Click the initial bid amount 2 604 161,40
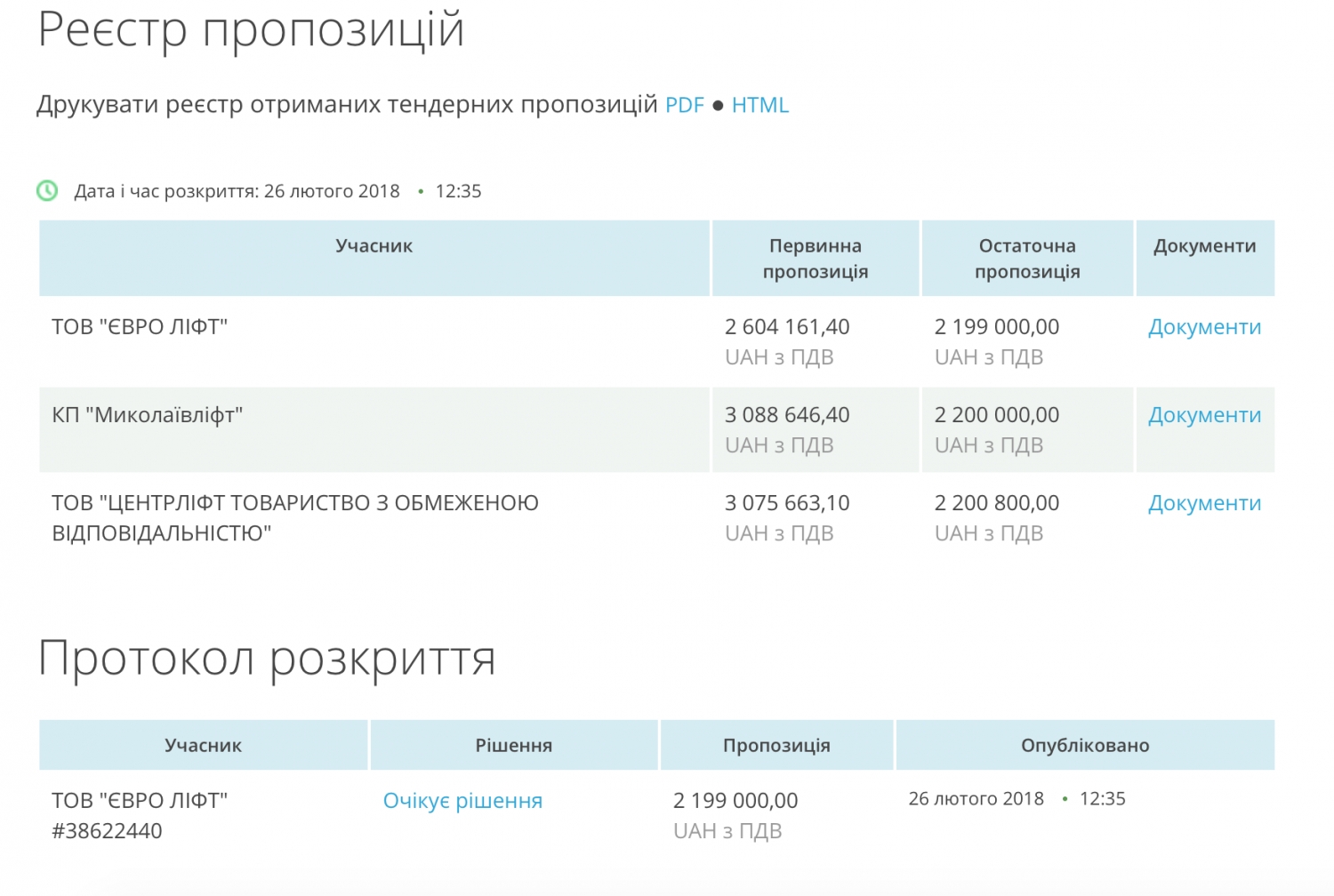 tap(787, 327)
